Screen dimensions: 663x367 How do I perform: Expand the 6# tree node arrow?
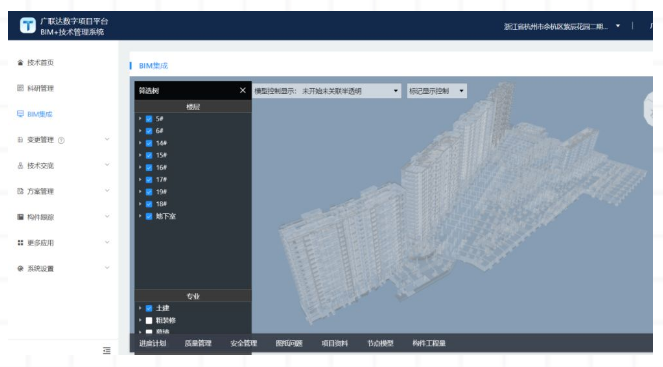140,131
